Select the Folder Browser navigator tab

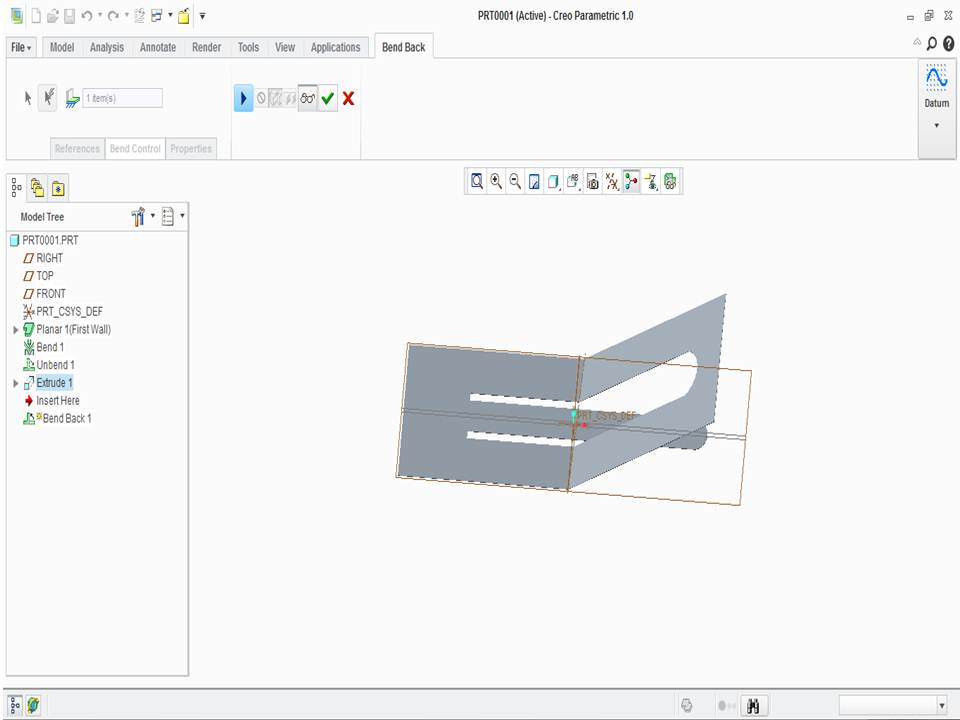click(x=37, y=188)
